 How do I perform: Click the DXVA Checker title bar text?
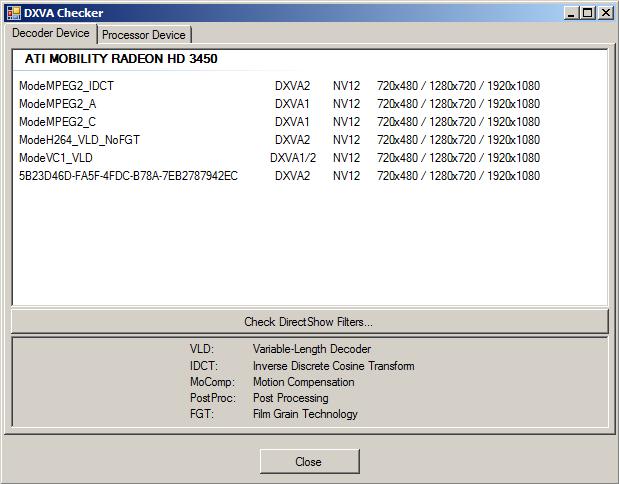63,13
